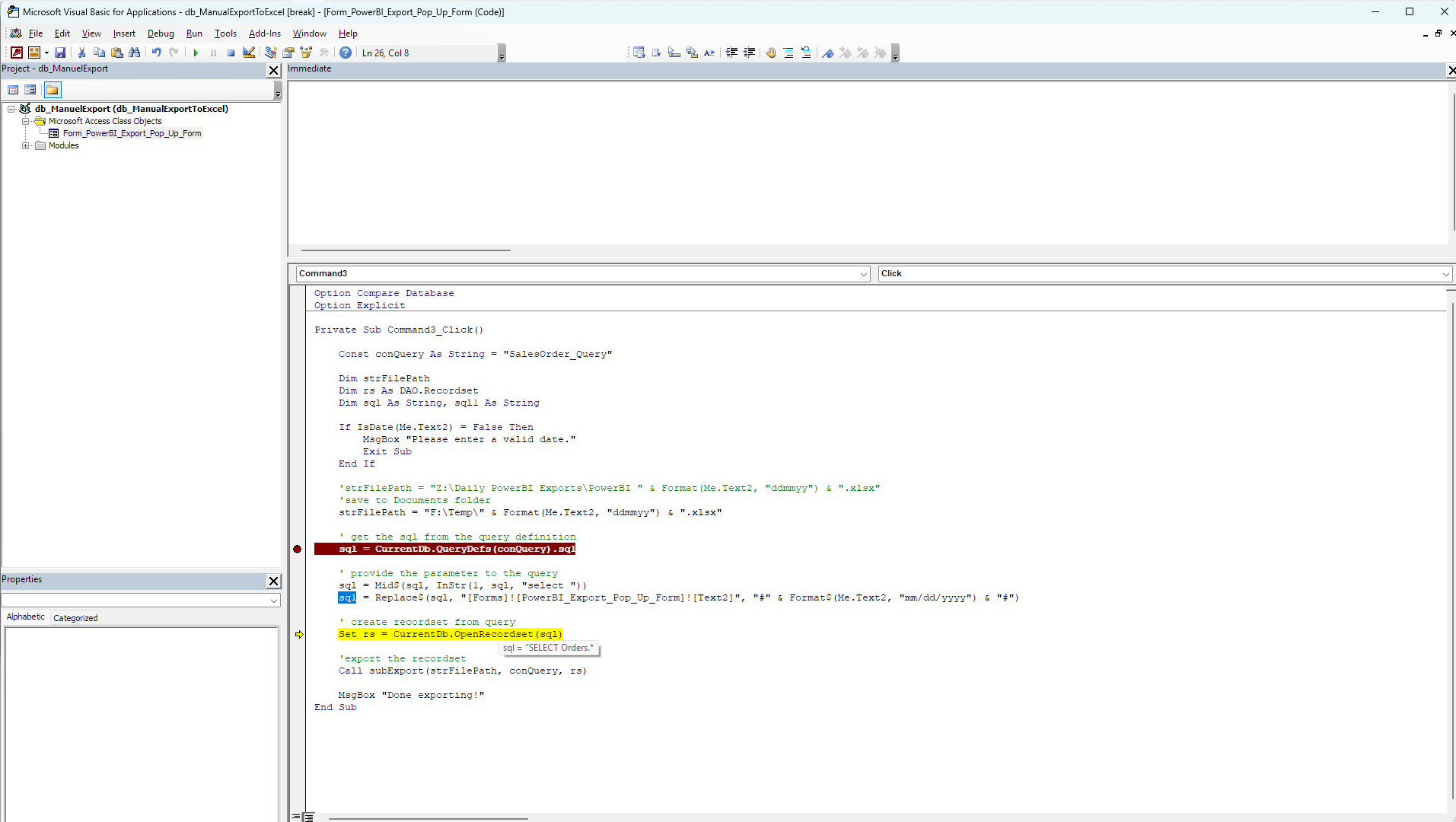Click the List Constants icon
1456x822 pixels.
[656, 53]
